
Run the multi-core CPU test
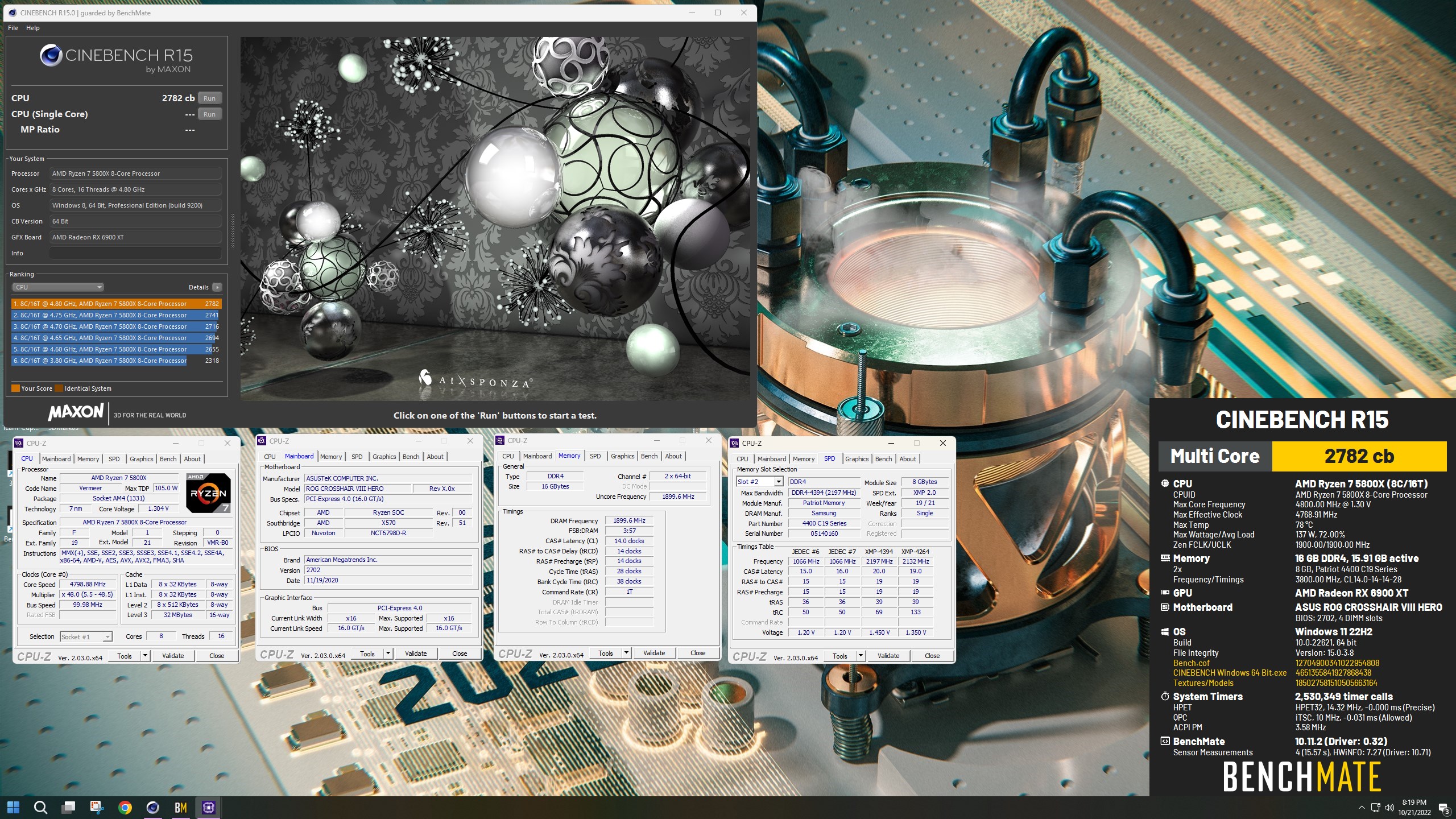point(210,98)
